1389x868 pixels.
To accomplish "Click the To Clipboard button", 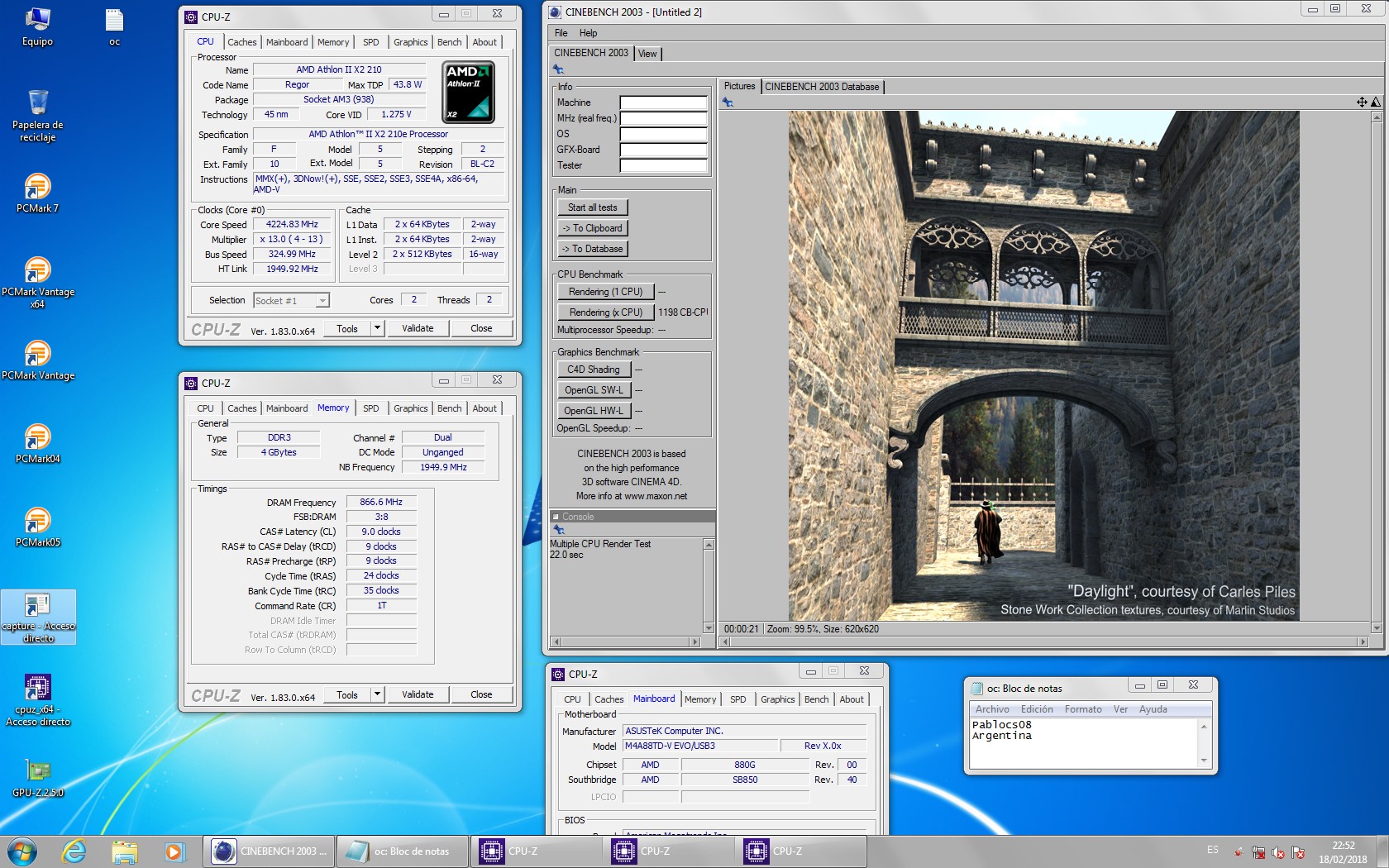I will (593, 228).
